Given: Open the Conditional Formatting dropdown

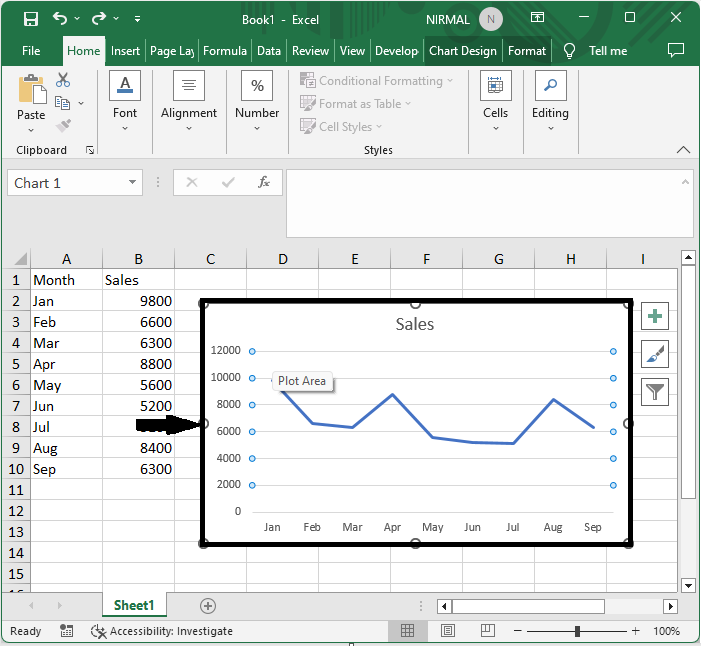Looking at the screenshot, I should 376,81.
